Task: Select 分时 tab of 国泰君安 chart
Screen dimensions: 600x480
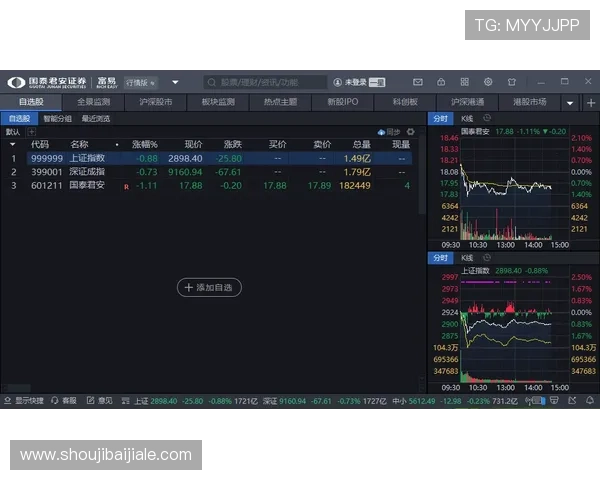Action: coord(440,119)
